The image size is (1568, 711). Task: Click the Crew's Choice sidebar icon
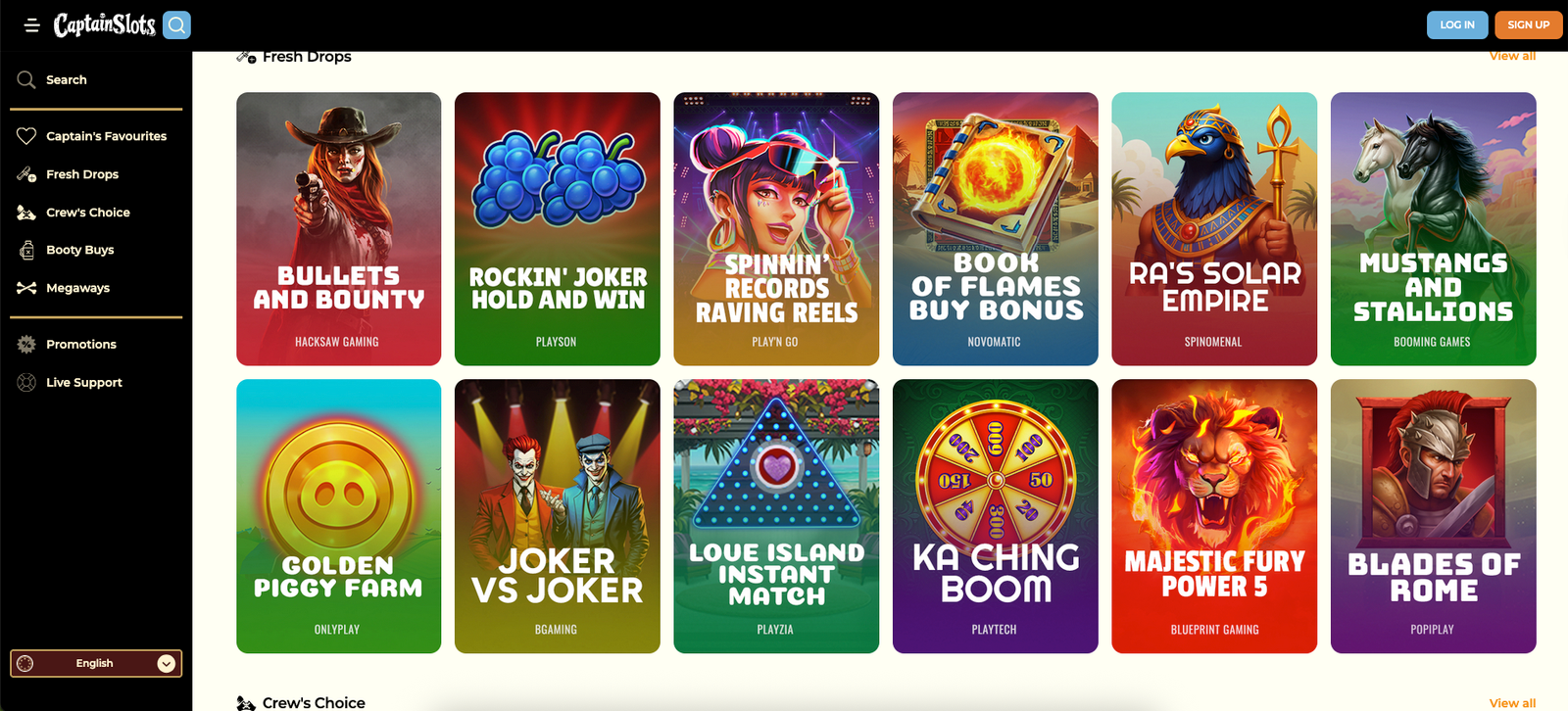tap(26, 213)
